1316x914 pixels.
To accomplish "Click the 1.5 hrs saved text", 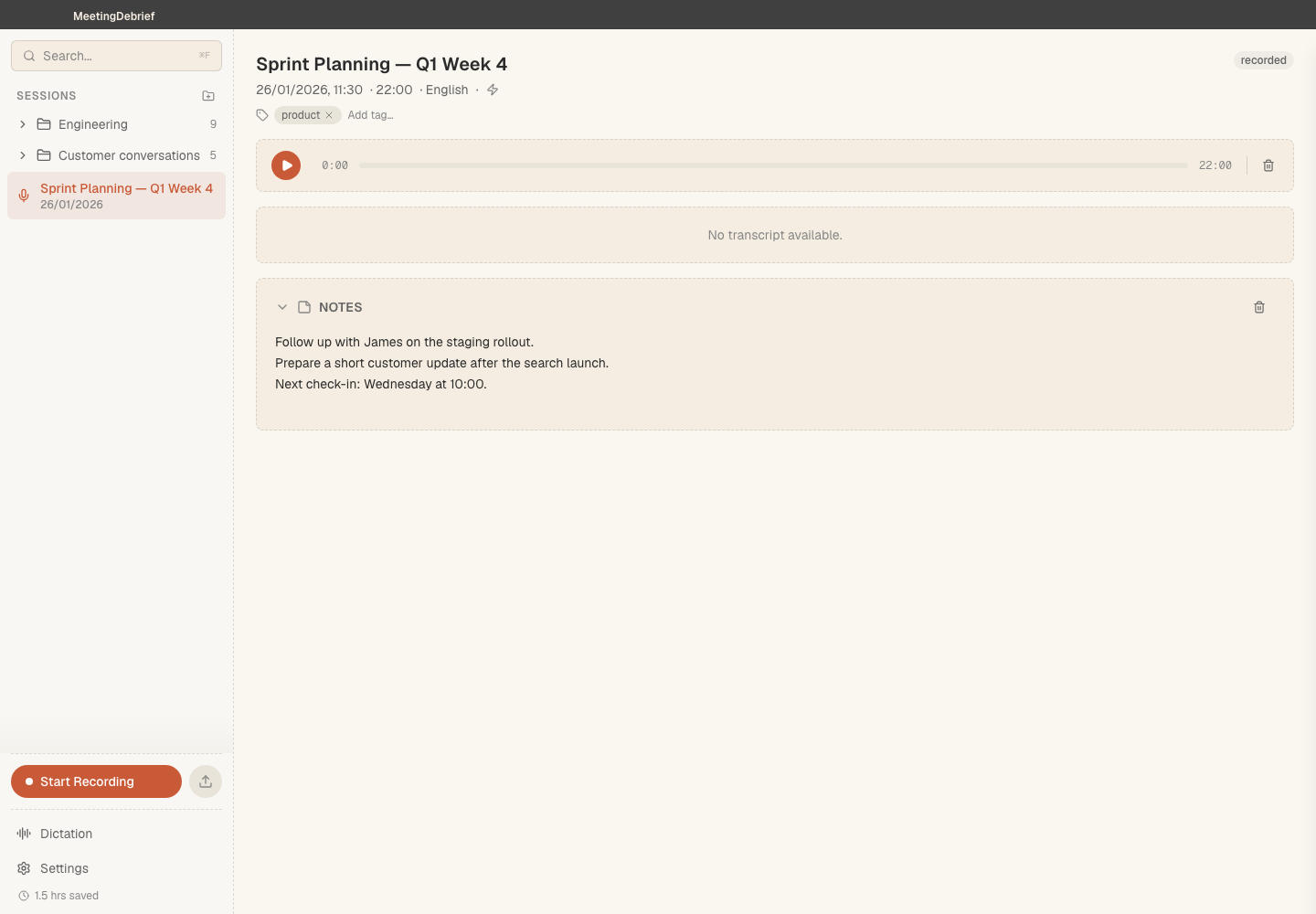I will tap(67, 896).
